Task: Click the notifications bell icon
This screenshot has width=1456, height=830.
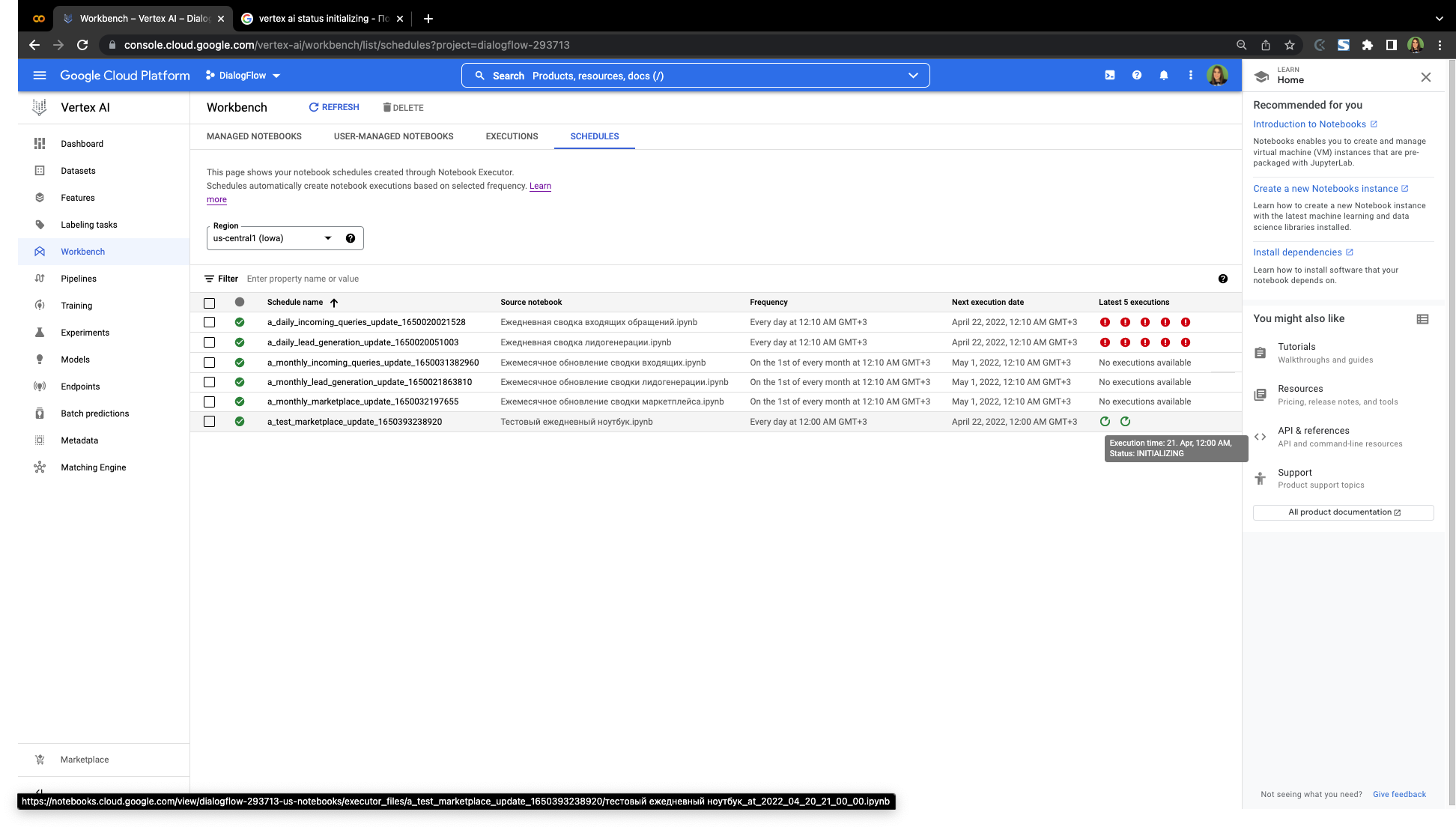Action: pos(1163,76)
